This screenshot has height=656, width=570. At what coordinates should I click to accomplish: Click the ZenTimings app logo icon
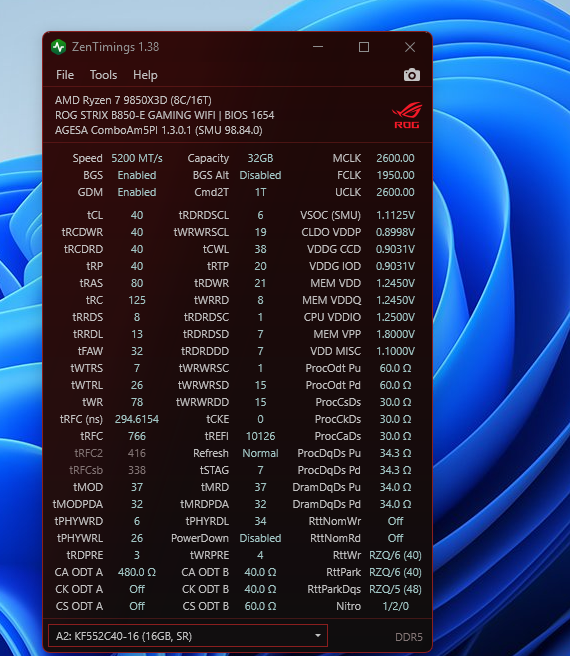pos(59,47)
